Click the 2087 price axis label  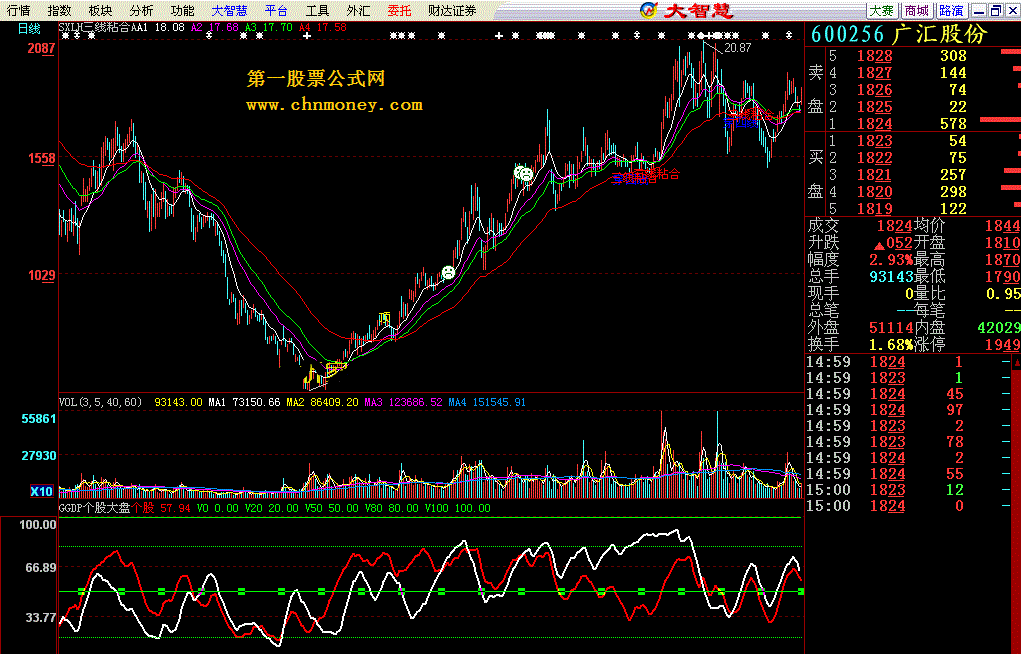tap(42, 48)
